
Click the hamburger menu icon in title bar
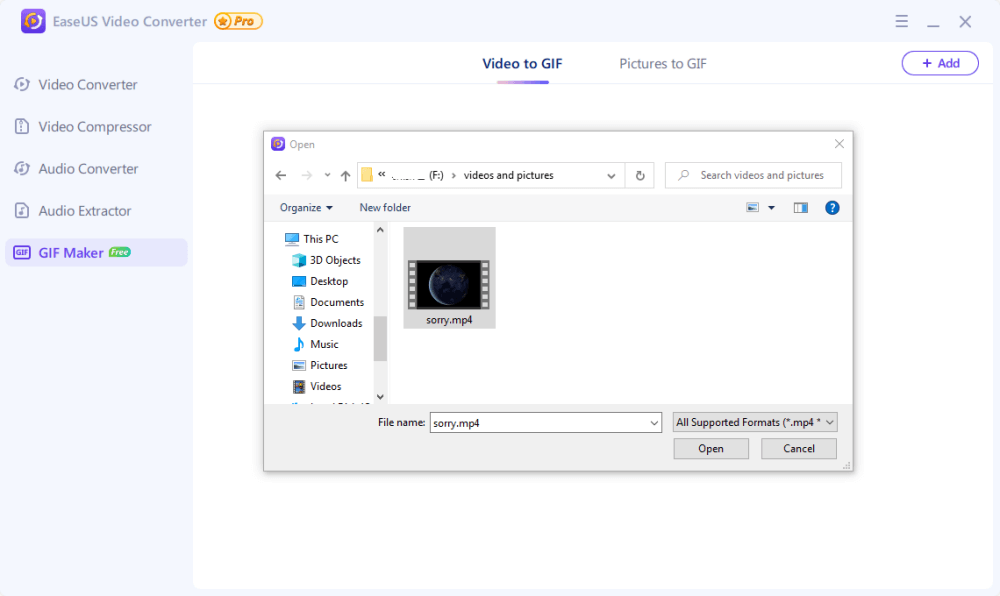(901, 21)
